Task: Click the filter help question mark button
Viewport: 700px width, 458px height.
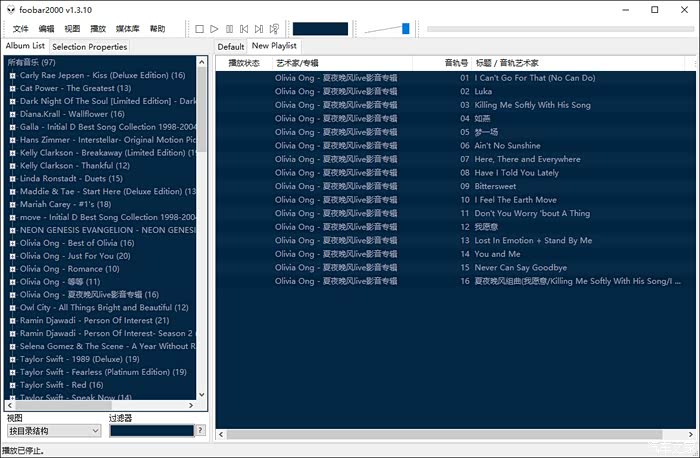Action: click(200, 431)
